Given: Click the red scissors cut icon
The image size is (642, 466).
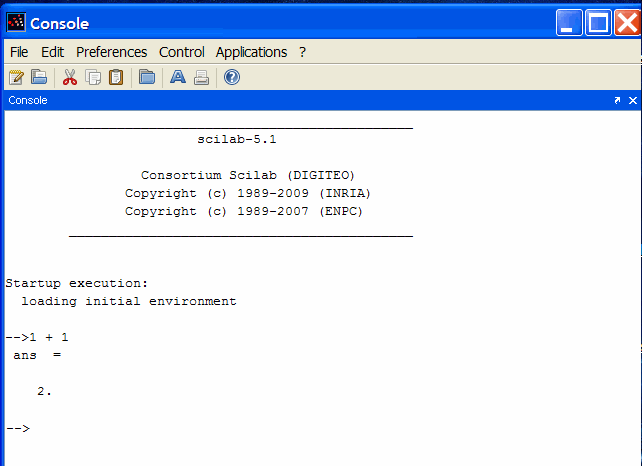Looking at the screenshot, I should point(70,77).
